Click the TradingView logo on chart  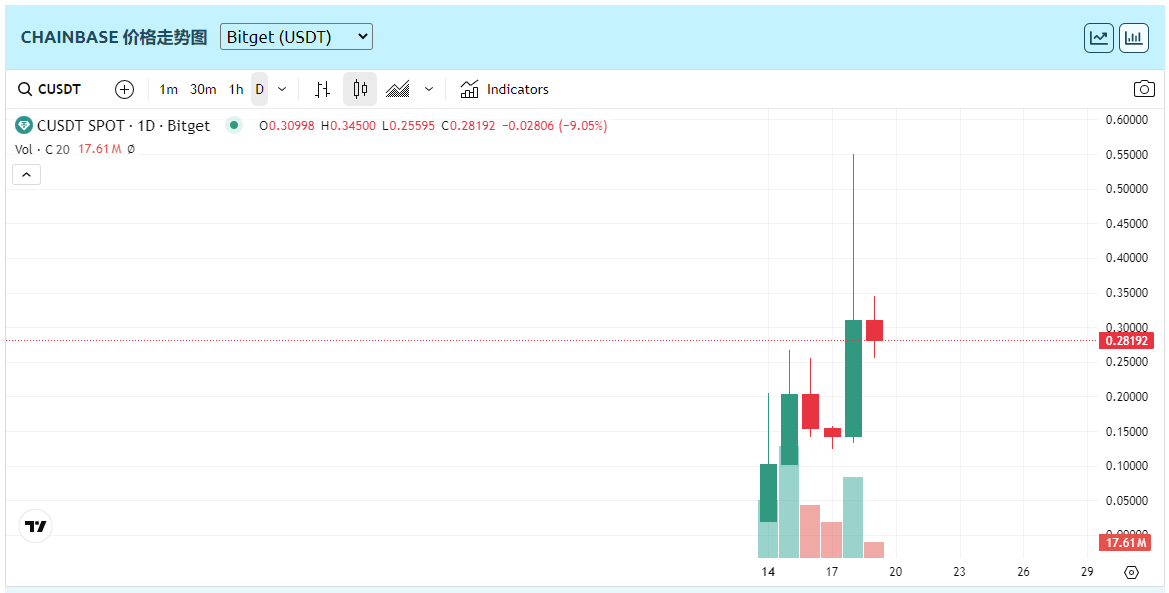coord(36,526)
